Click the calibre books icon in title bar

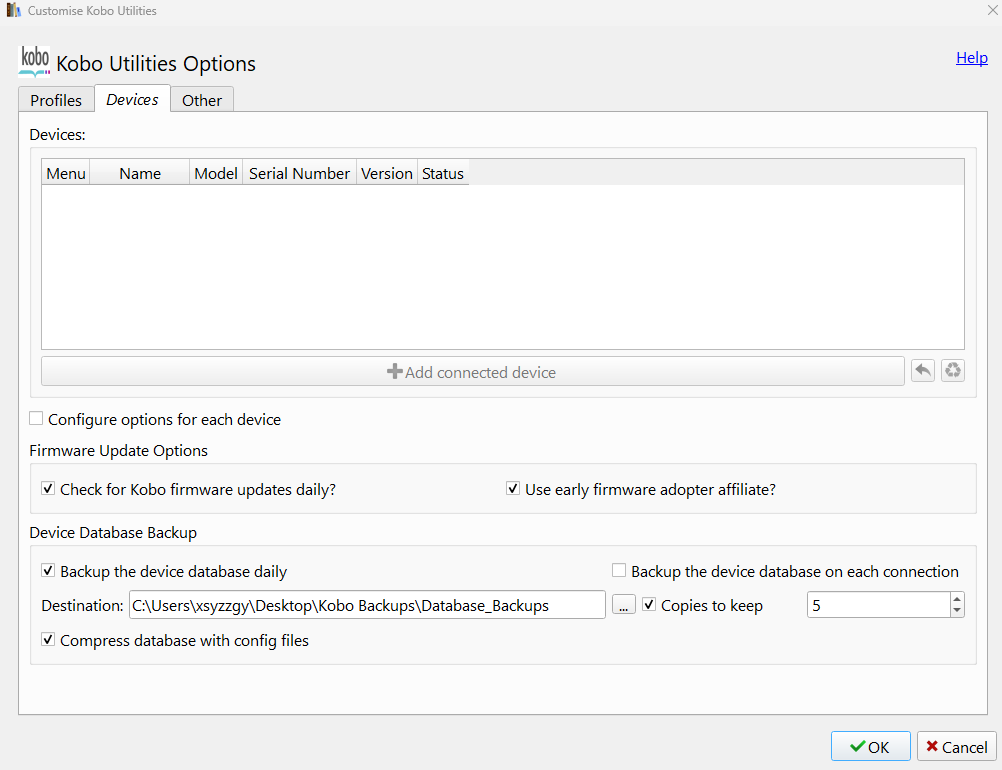[13, 10]
